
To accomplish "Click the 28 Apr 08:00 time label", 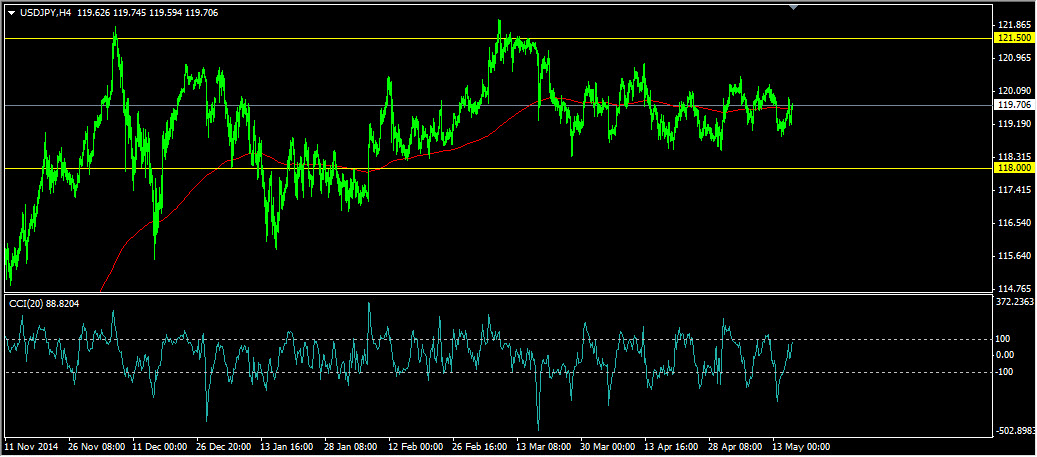I will [x=736, y=446].
